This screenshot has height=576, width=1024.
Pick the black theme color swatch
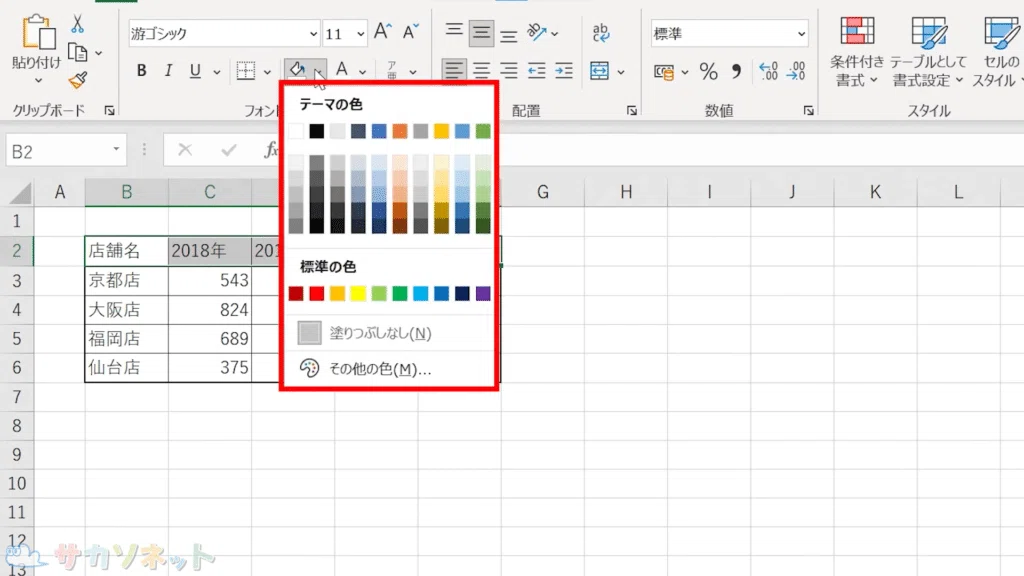[x=317, y=131]
